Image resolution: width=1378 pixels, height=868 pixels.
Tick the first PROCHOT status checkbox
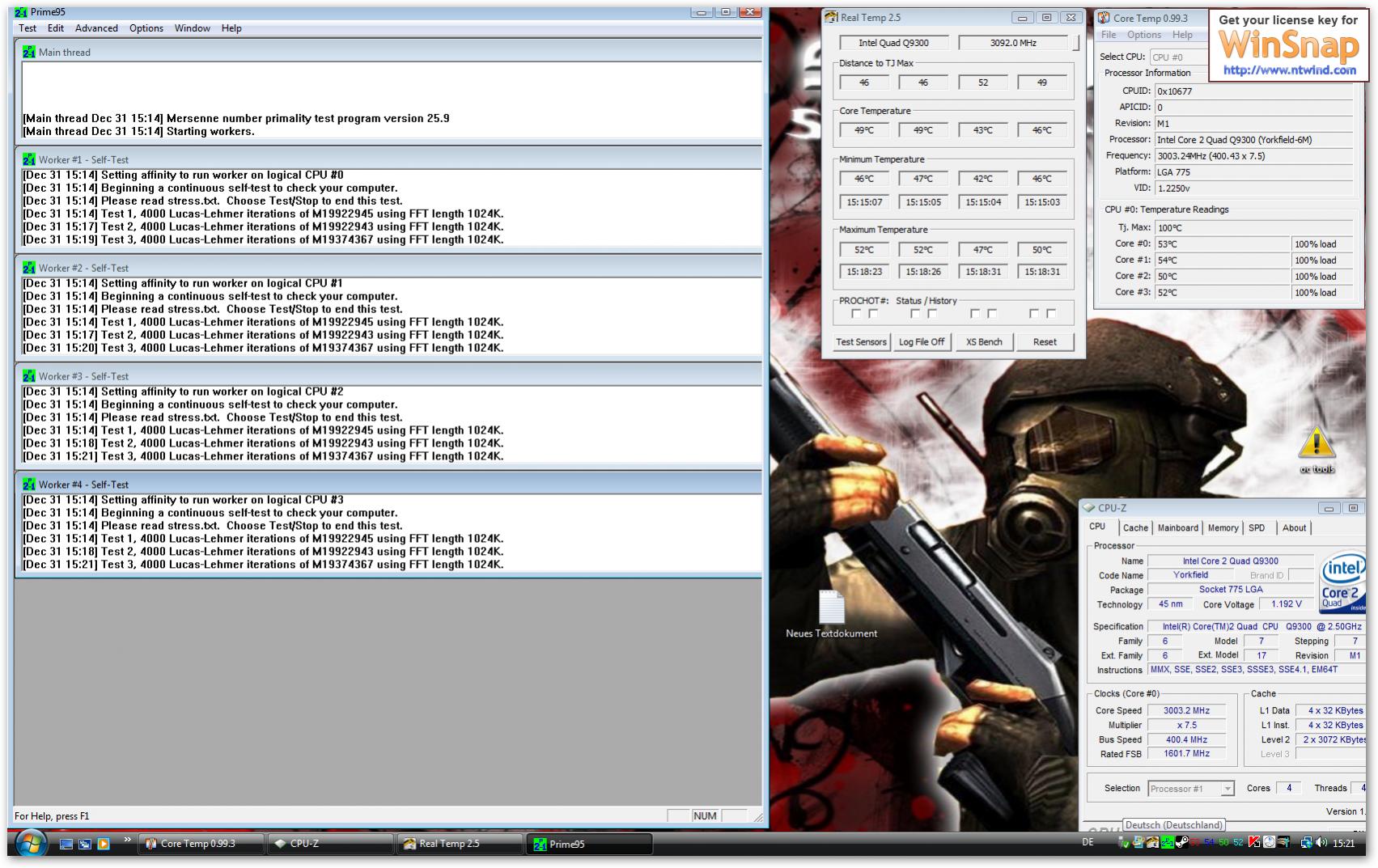(x=856, y=314)
